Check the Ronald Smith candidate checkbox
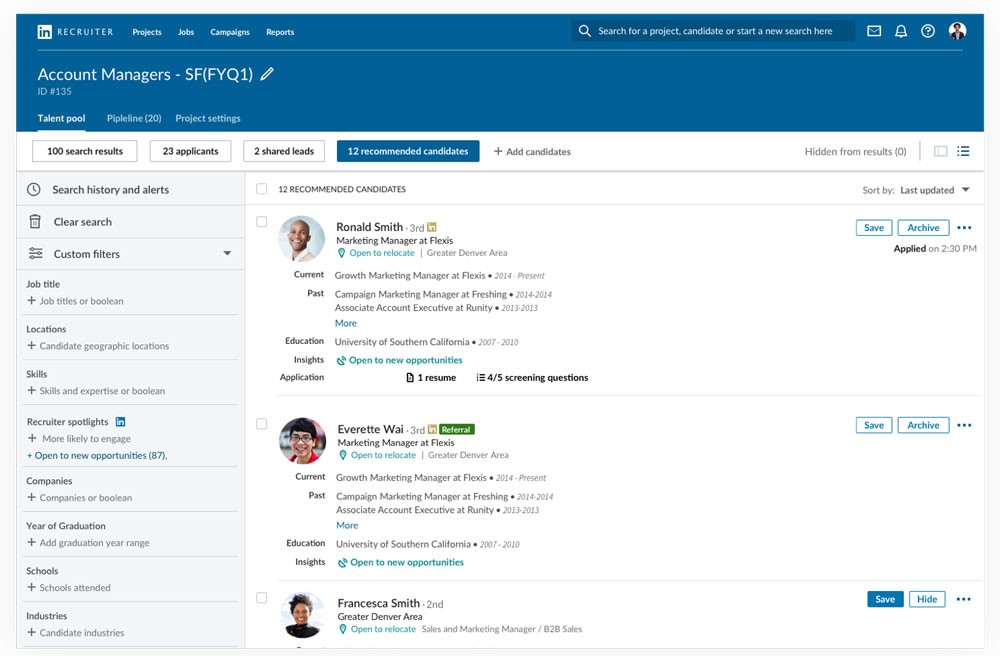Viewport: 1000px width, 656px height. [261, 221]
